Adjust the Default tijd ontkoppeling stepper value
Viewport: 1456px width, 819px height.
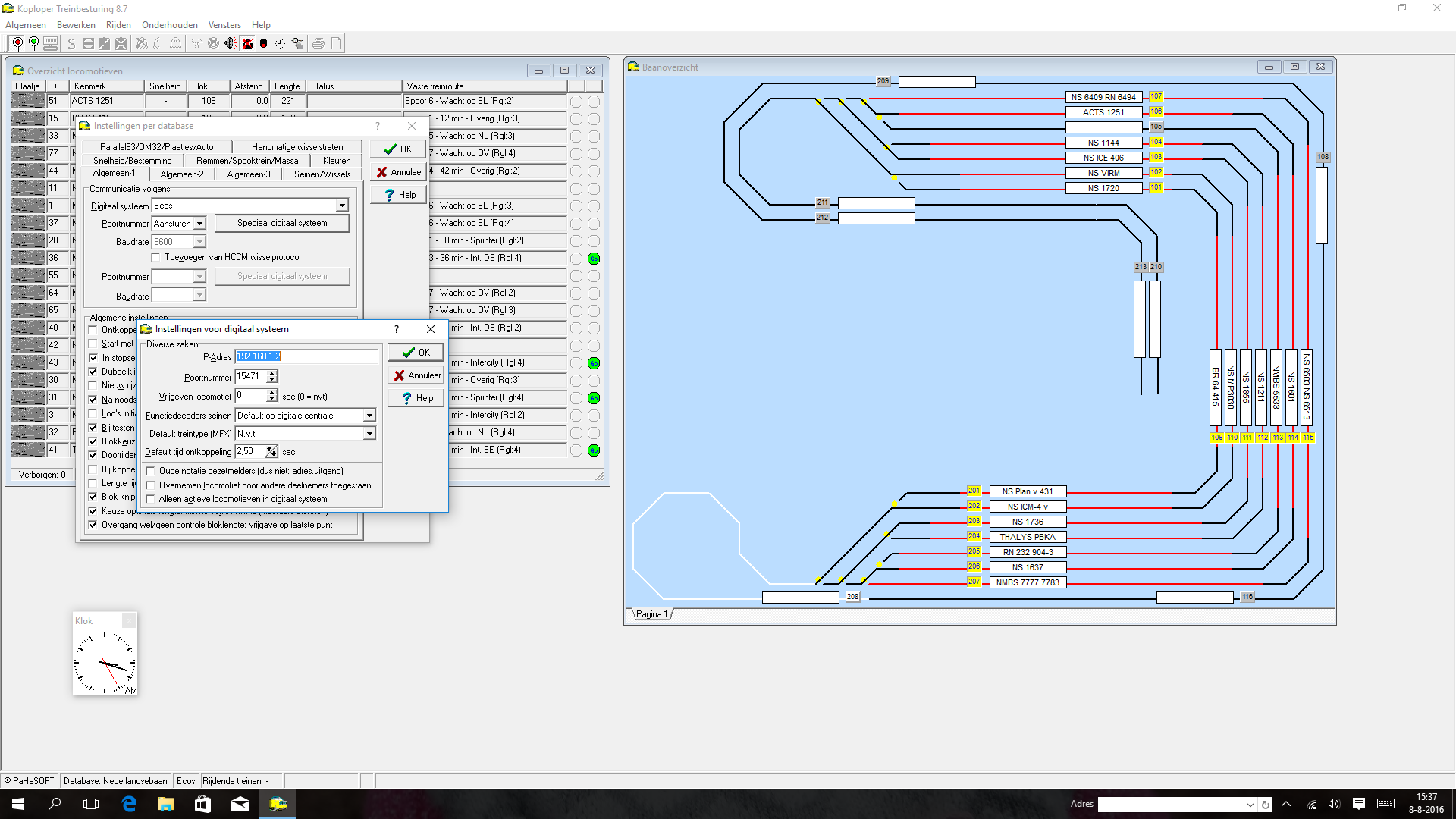[271, 451]
